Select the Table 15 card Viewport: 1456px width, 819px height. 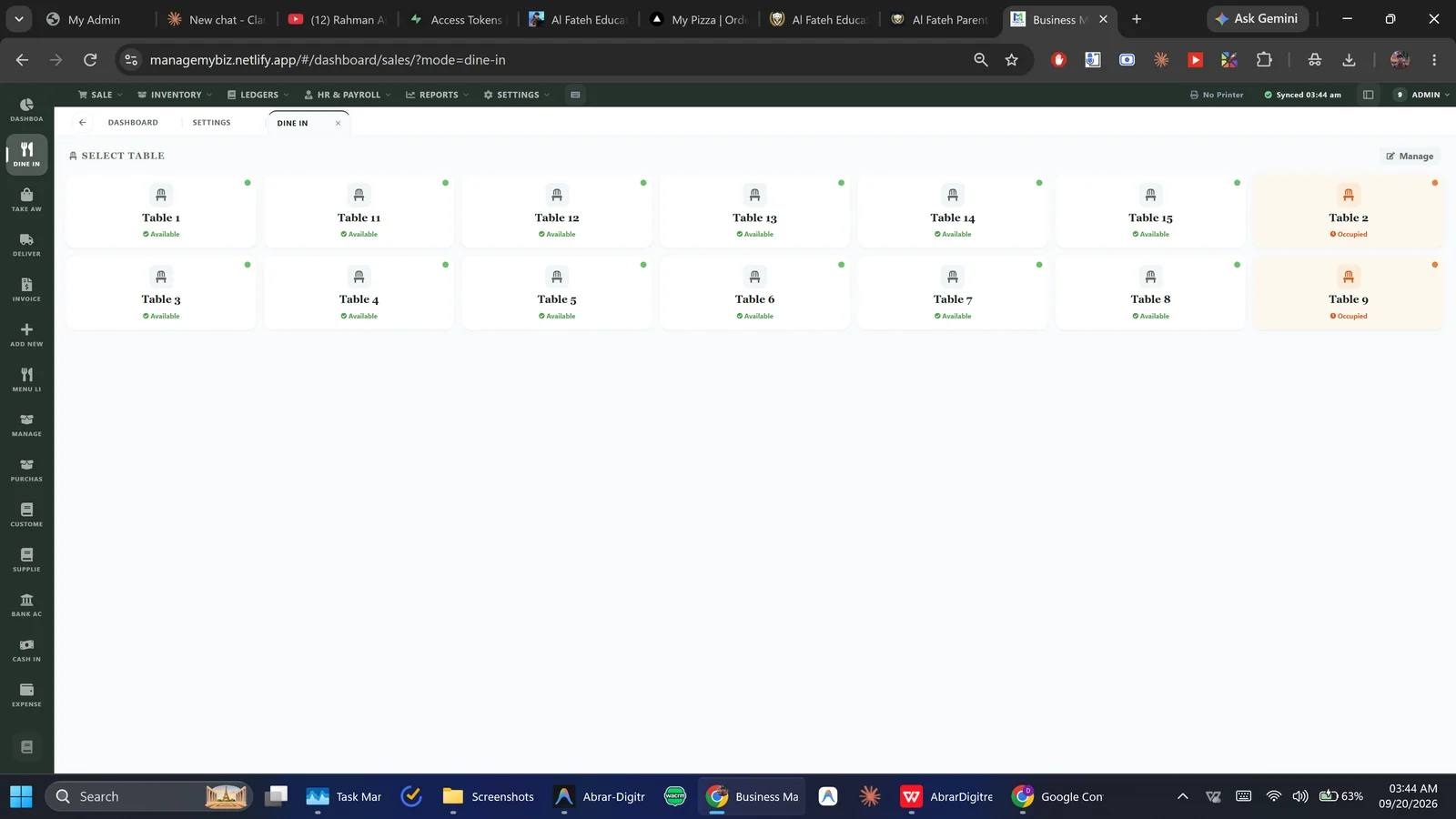tap(1150, 211)
